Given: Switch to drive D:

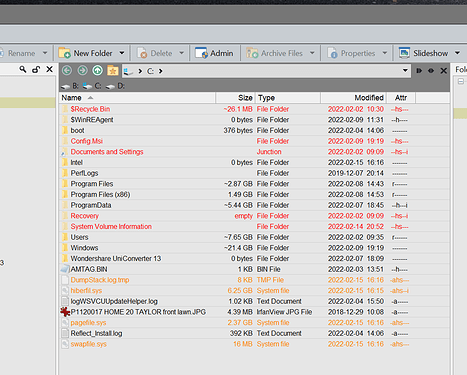Looking at the screenshot, I should tap(115, 86).
